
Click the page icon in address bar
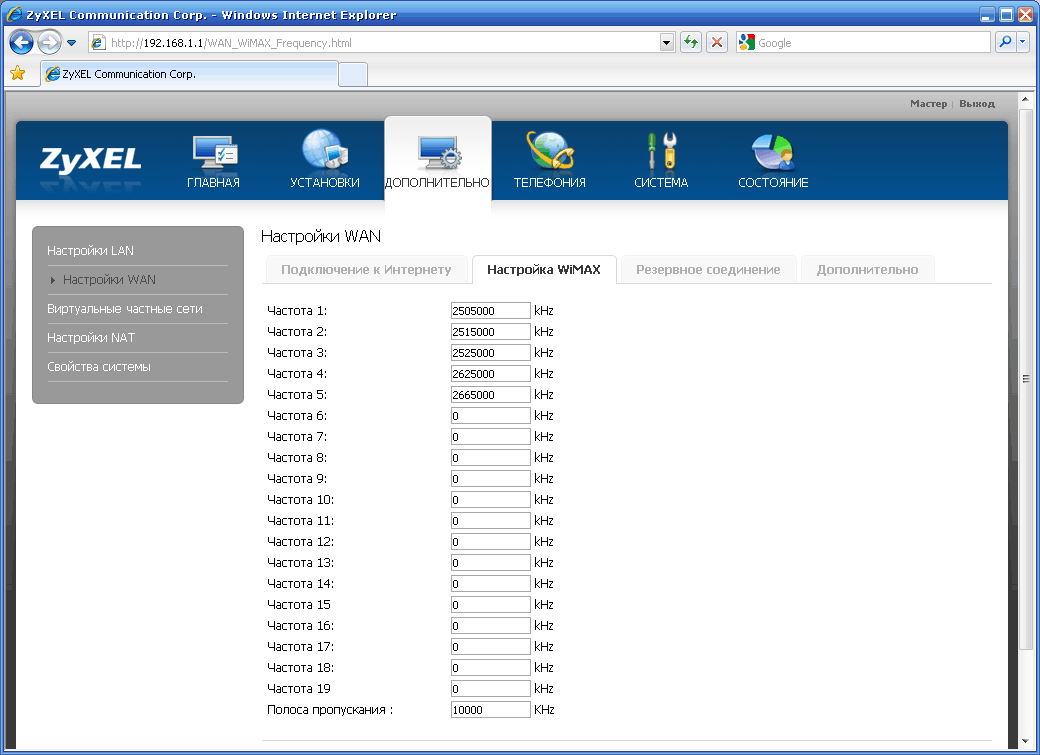coord(99,42)
